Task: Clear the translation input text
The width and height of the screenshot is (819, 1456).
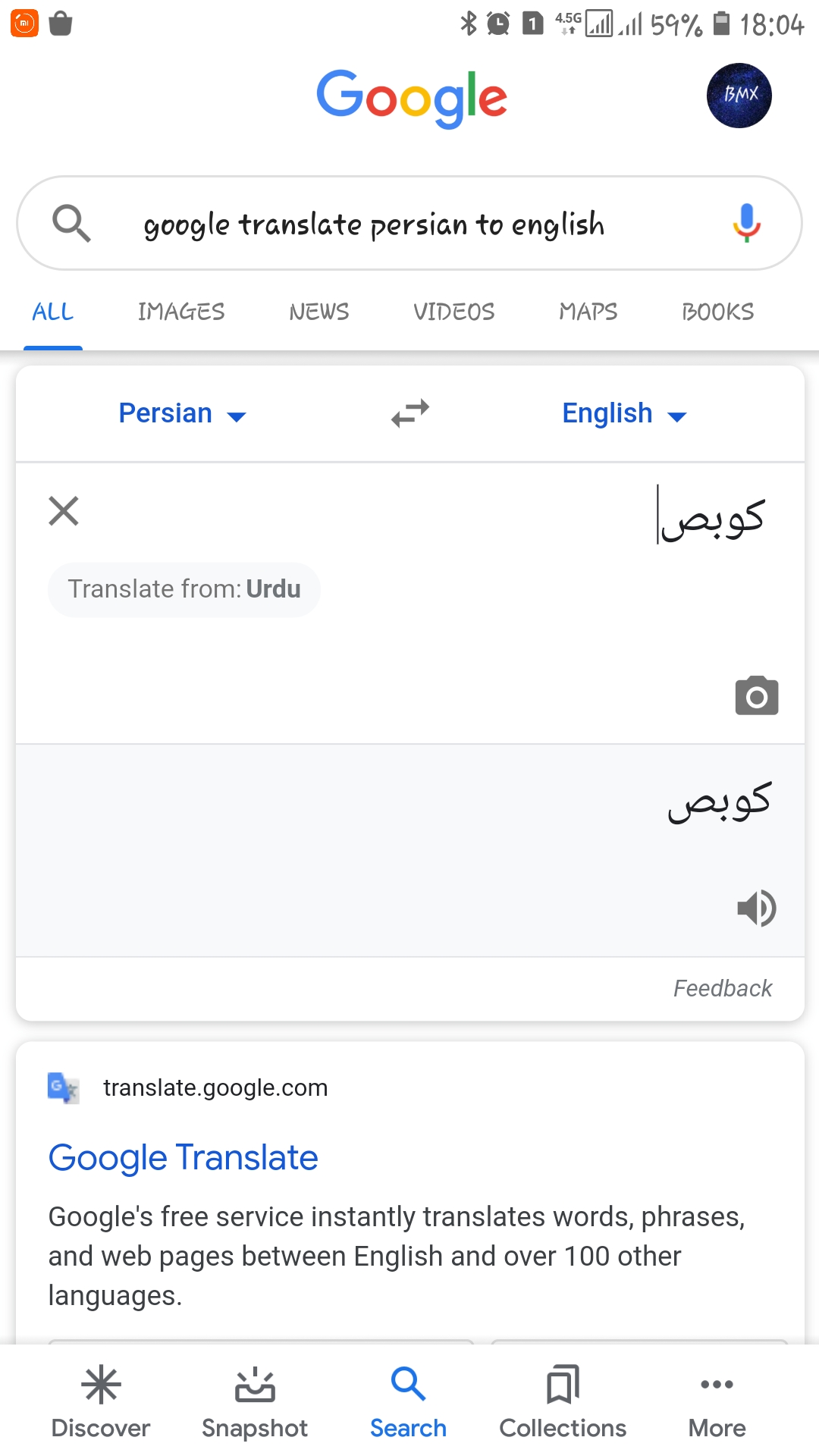Action: click(x=64, y=510)
